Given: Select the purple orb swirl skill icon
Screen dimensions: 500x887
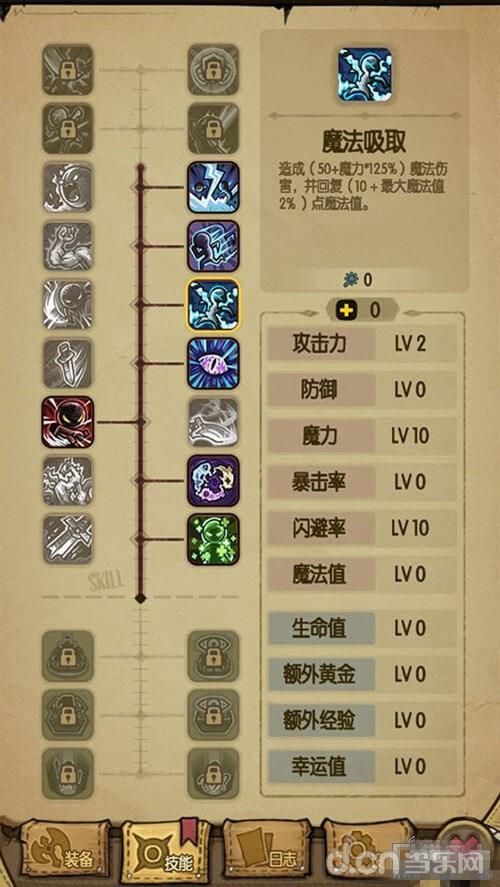Looking at the screenshot, I should tap(213, 480).
